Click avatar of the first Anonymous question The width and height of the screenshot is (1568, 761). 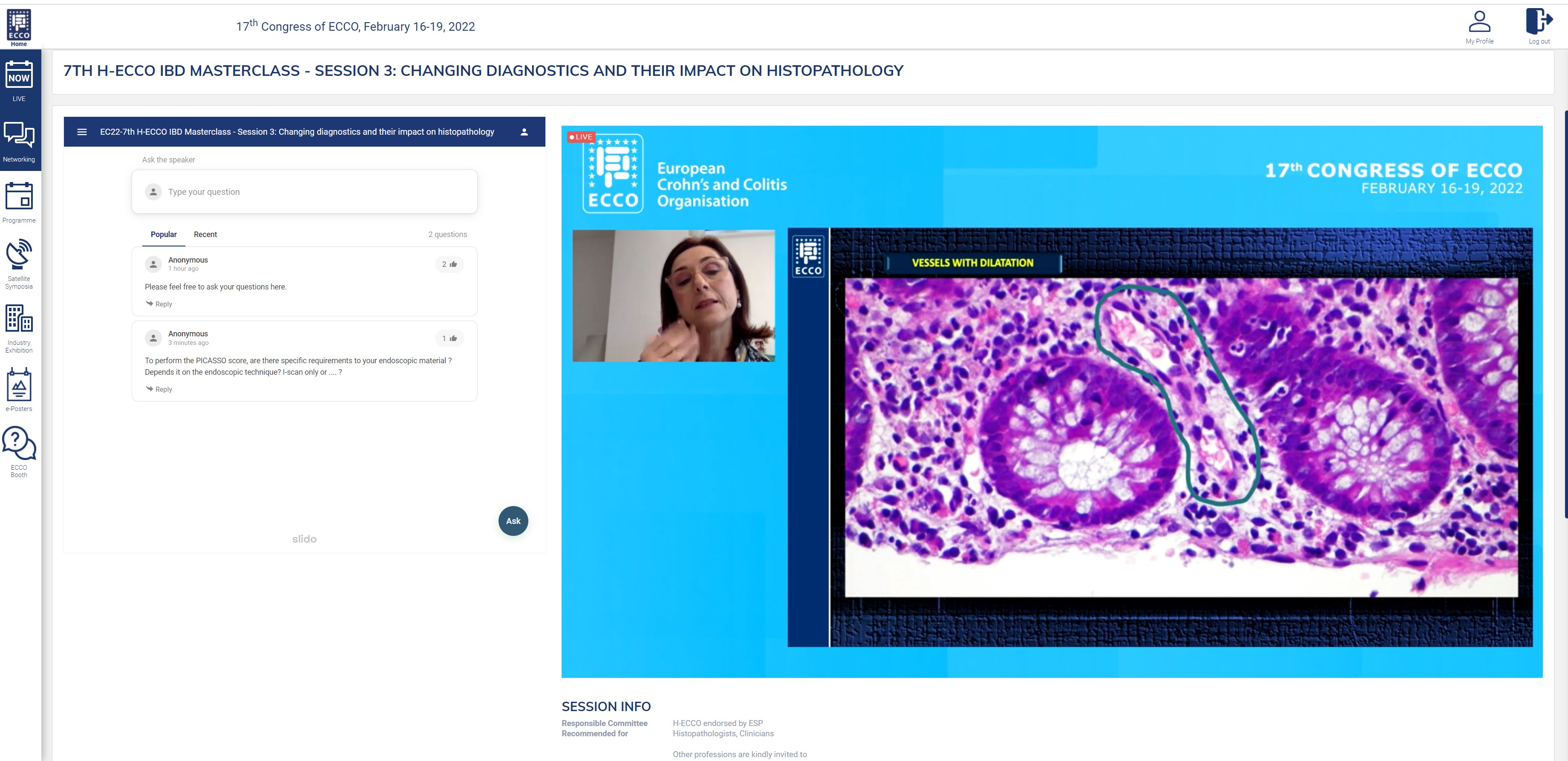tap(153, 263)
